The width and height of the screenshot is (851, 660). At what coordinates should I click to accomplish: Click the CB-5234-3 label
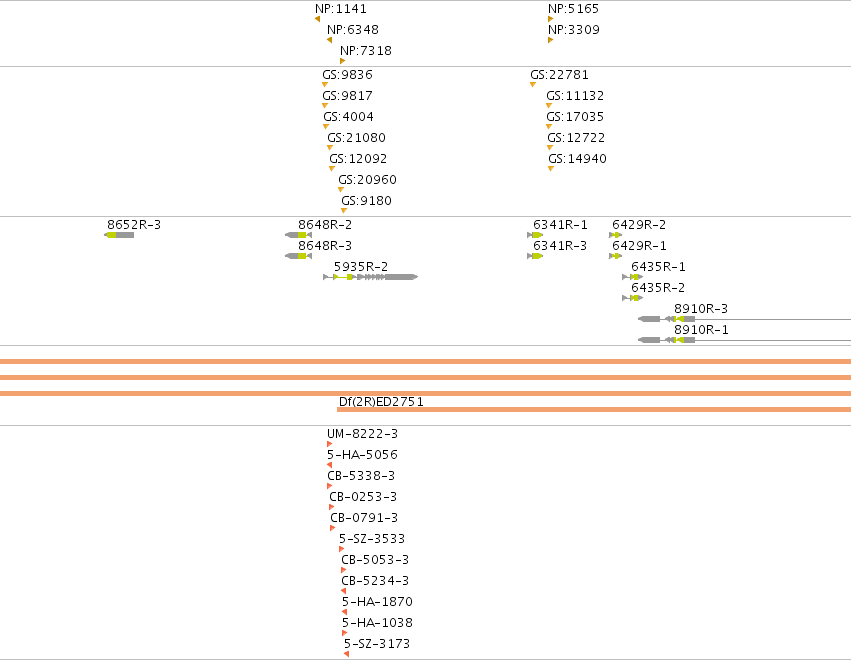[375, 581]
